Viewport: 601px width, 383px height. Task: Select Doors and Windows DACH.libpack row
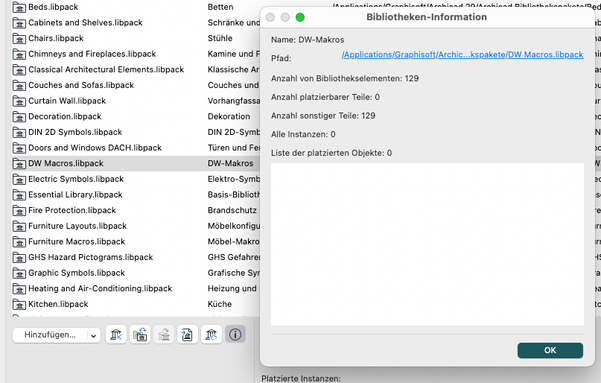[95, 148]
